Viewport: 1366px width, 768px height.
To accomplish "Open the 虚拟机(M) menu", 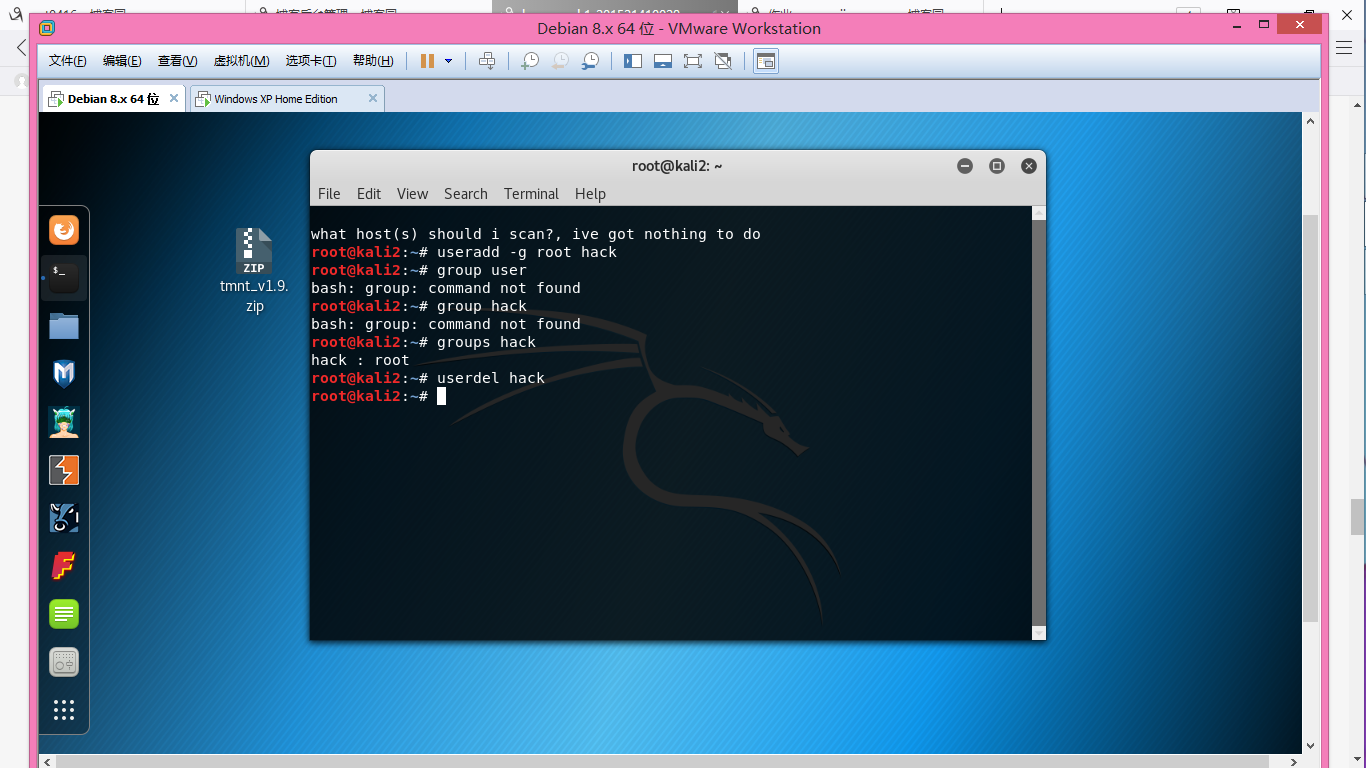I will coord(241,61).
